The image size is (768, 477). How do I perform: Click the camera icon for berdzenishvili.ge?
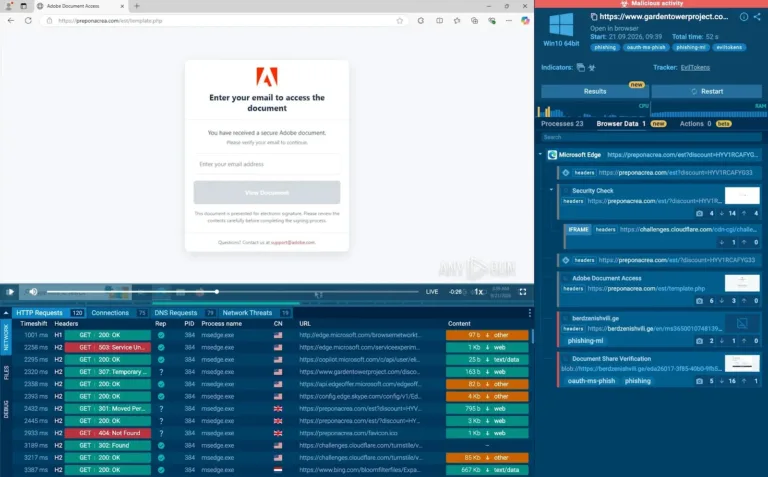click(x=699, y=341)
